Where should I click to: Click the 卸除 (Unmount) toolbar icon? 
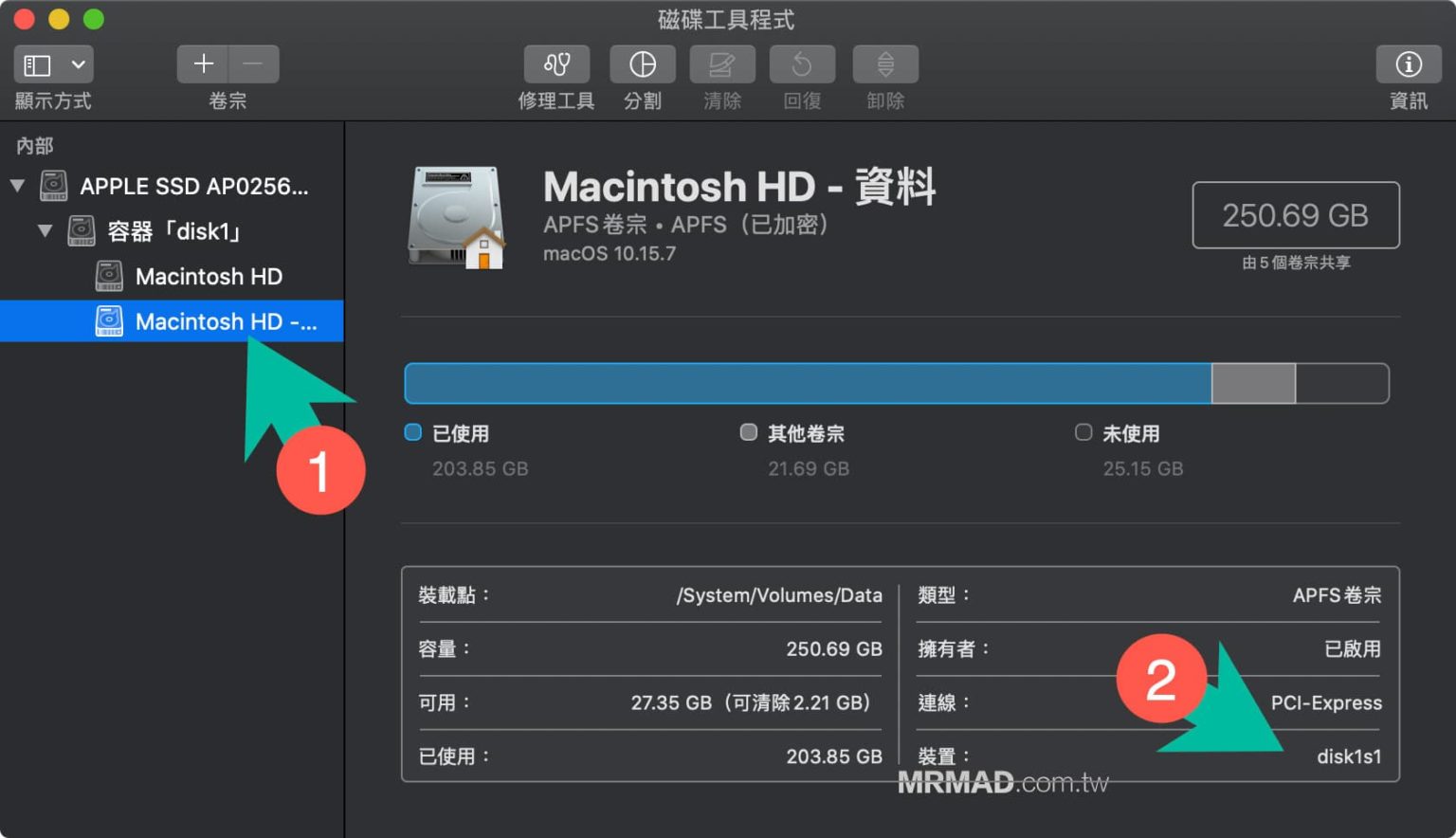[x=883, y=64]
